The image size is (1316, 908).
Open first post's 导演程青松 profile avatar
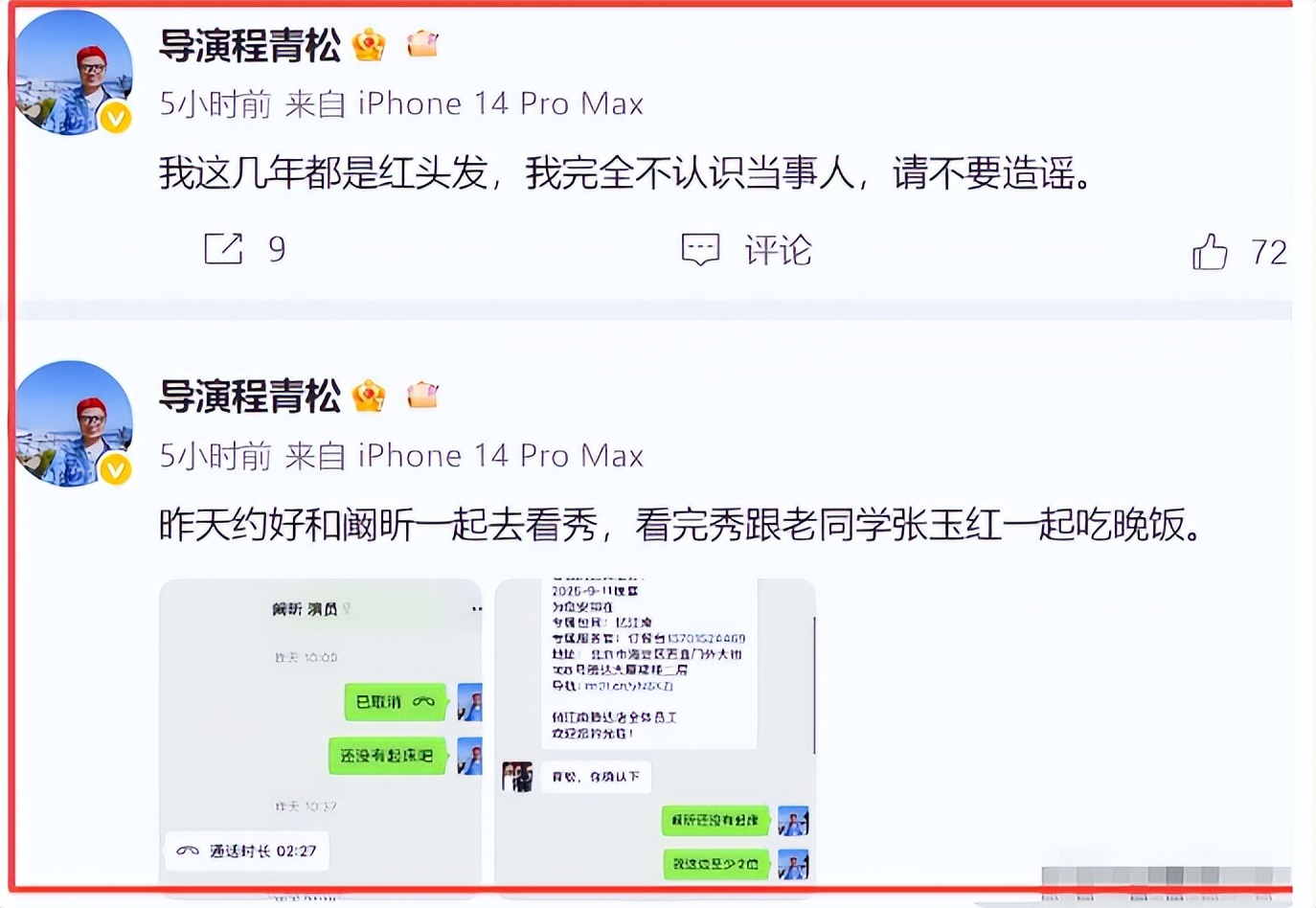click(x=73, y=73)
